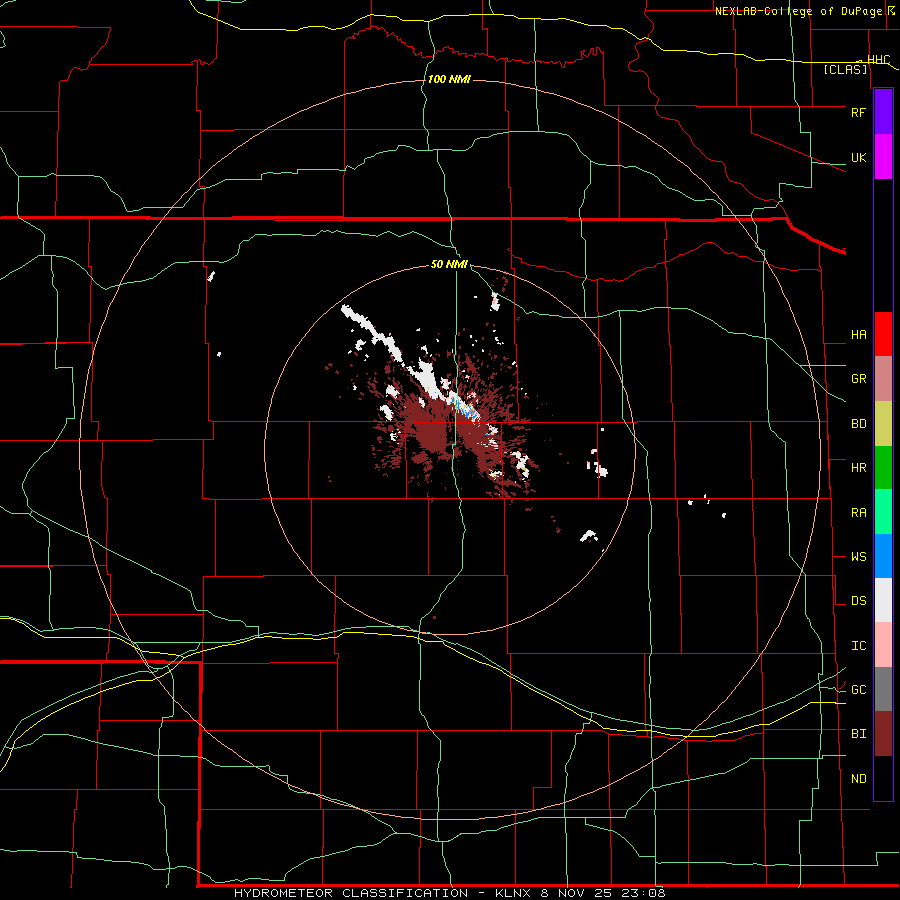Click the blue WS legend swatch

tap(883, 556)
